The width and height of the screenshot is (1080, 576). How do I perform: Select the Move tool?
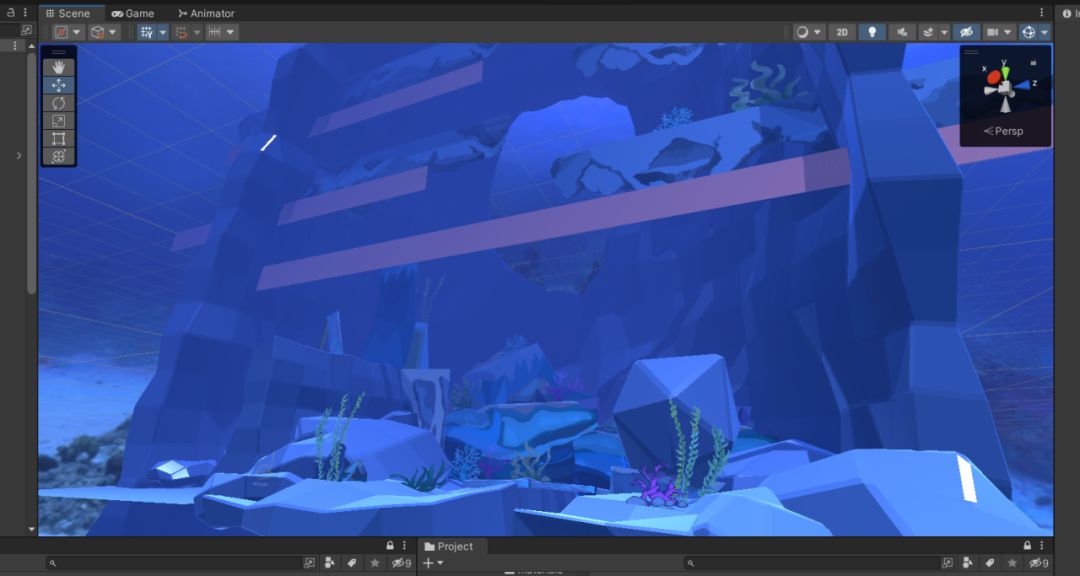tap(59, 85)
